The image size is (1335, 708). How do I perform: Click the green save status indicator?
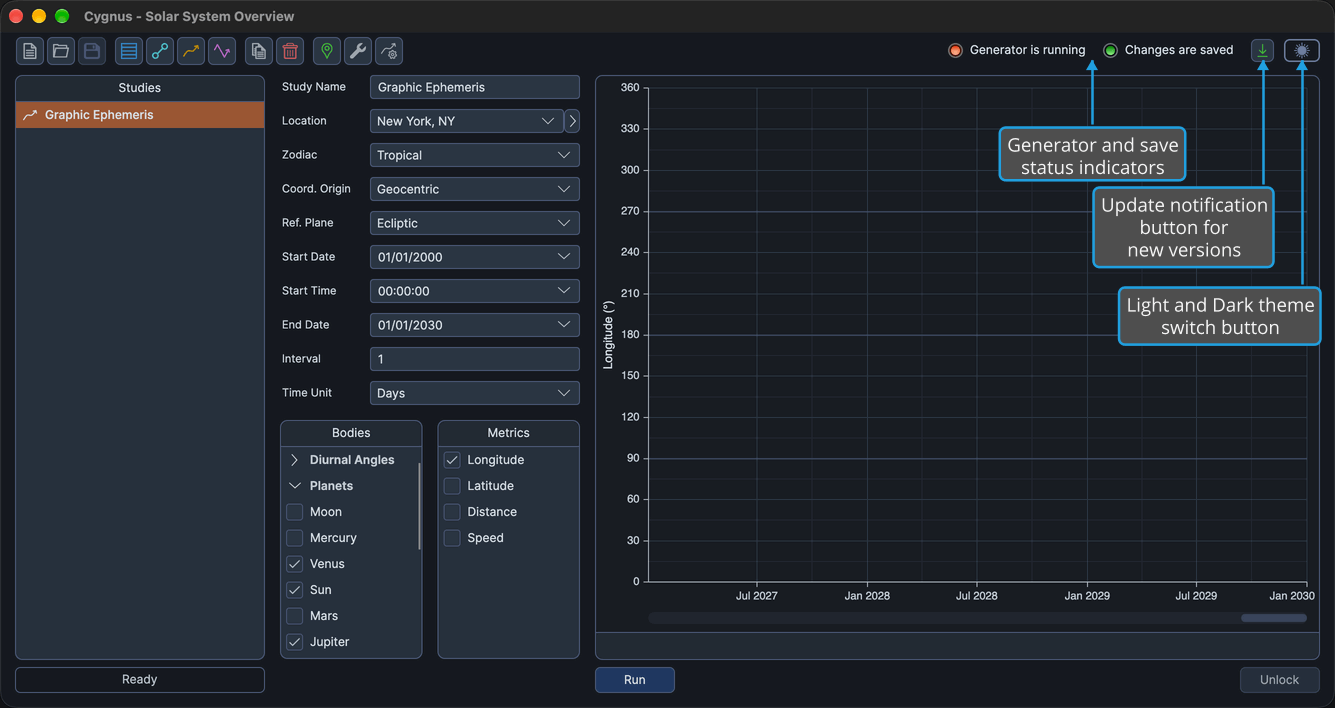point(1110,50)
